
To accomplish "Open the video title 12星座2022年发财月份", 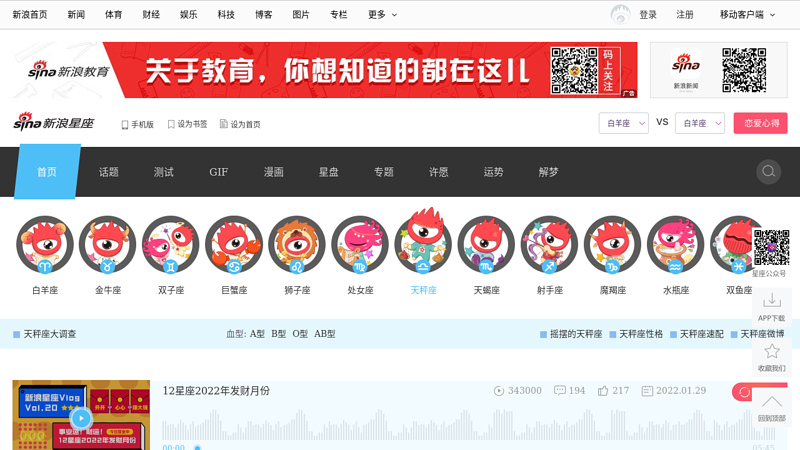I will [x=216, y=391].
